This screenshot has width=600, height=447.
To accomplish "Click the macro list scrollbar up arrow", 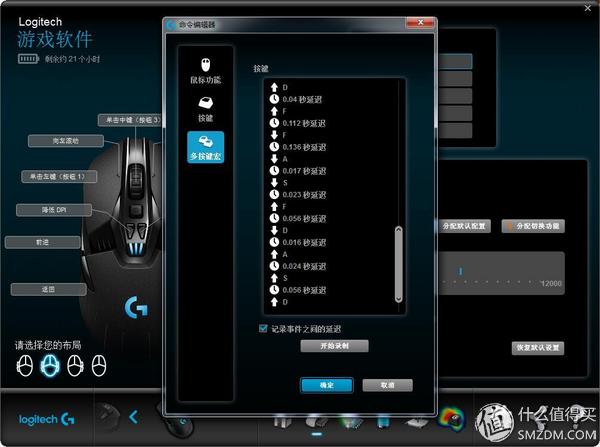I will [398, 230].
